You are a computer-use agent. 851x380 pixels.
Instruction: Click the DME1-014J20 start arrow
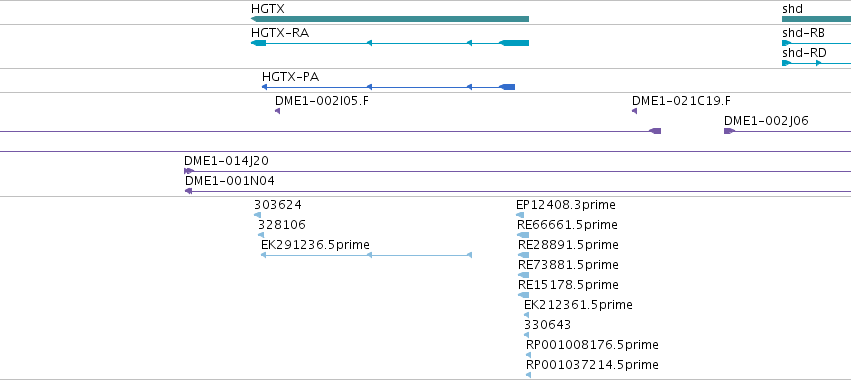tap(189, 171)
